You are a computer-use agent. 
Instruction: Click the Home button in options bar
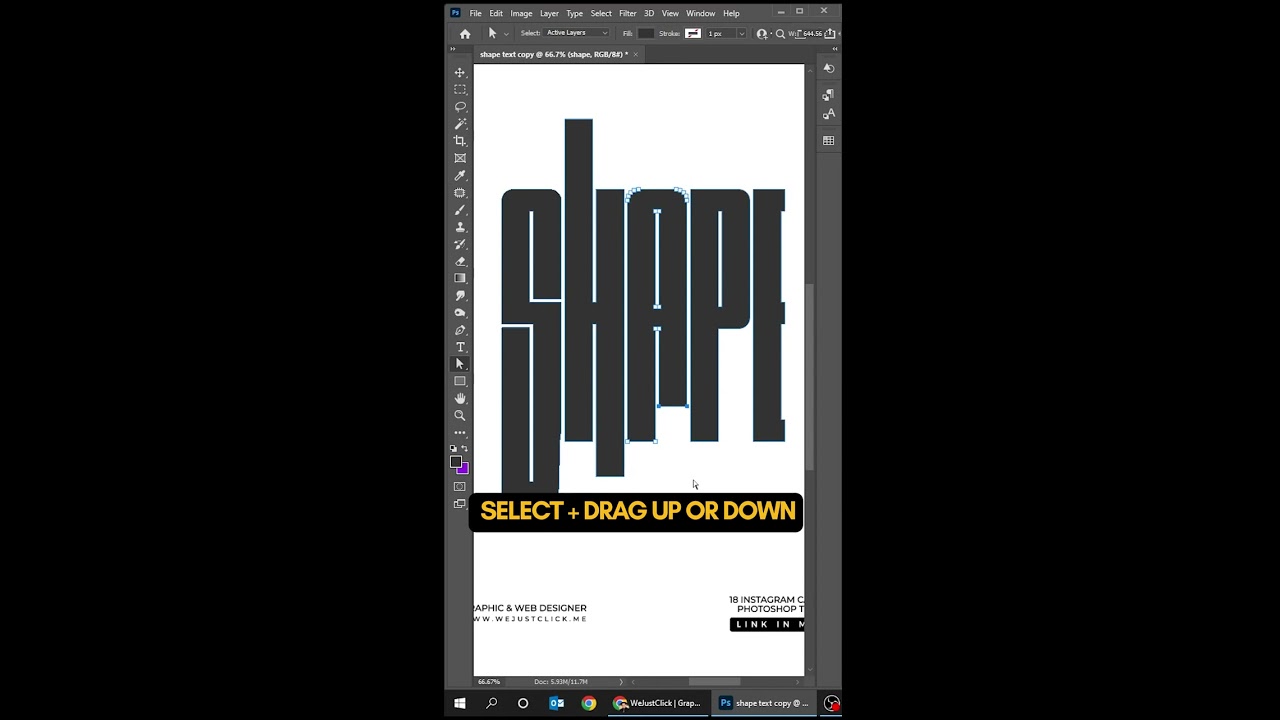pyautogui.click(x=465, y=34)
